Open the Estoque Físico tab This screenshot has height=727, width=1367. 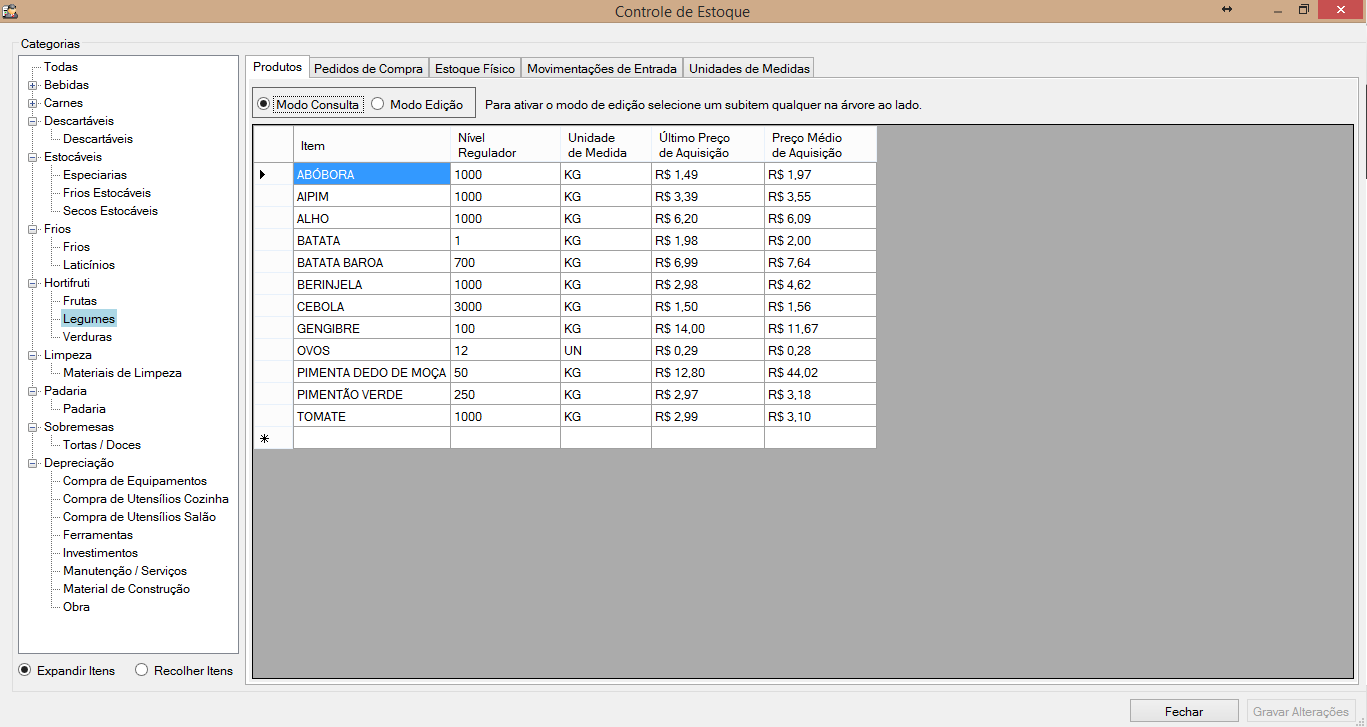475,69
